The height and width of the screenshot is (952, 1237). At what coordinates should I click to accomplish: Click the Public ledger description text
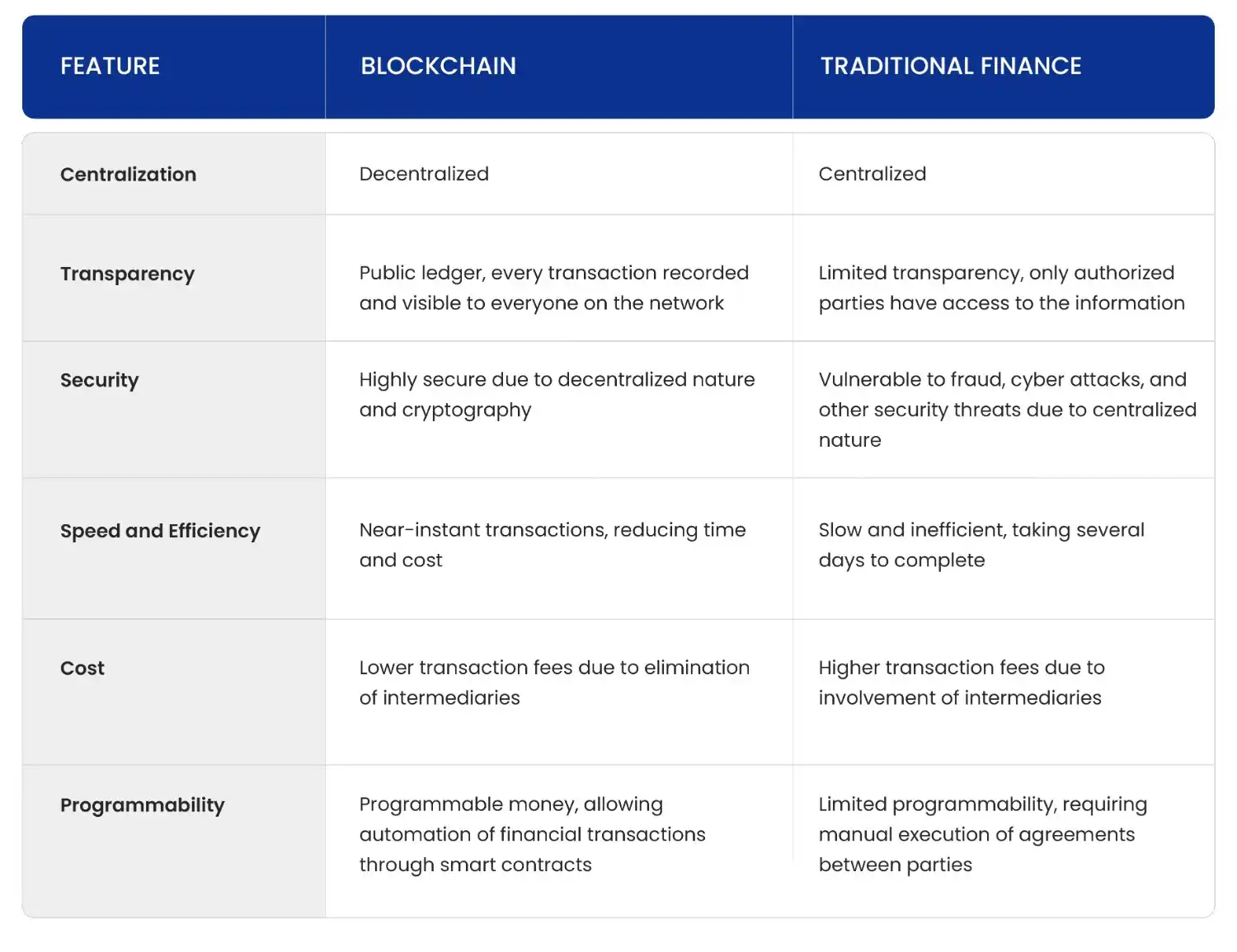pyautogui.click(x=553, y=288)
